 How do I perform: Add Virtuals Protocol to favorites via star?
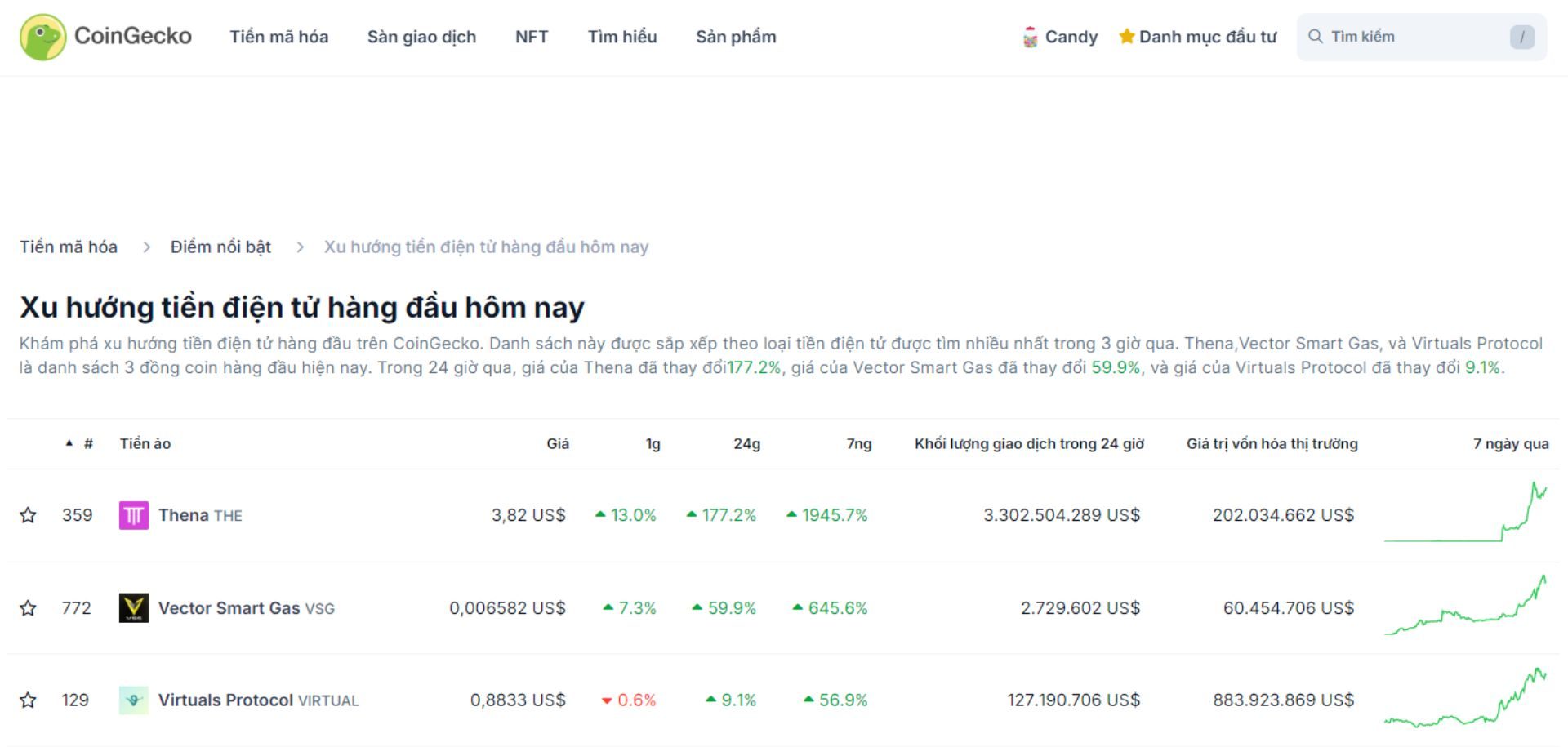click(x=29, y=700)
